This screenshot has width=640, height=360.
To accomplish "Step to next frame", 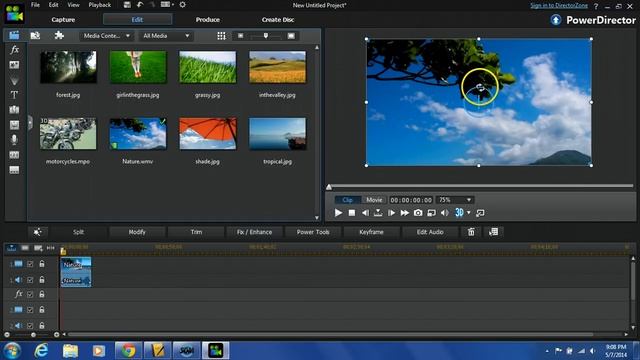I will coord(391,213).
